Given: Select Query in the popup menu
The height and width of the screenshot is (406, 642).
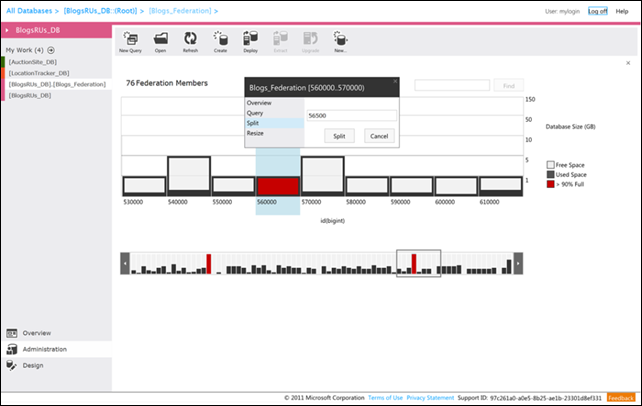Looking at the screenshot, I should [275, 113].
